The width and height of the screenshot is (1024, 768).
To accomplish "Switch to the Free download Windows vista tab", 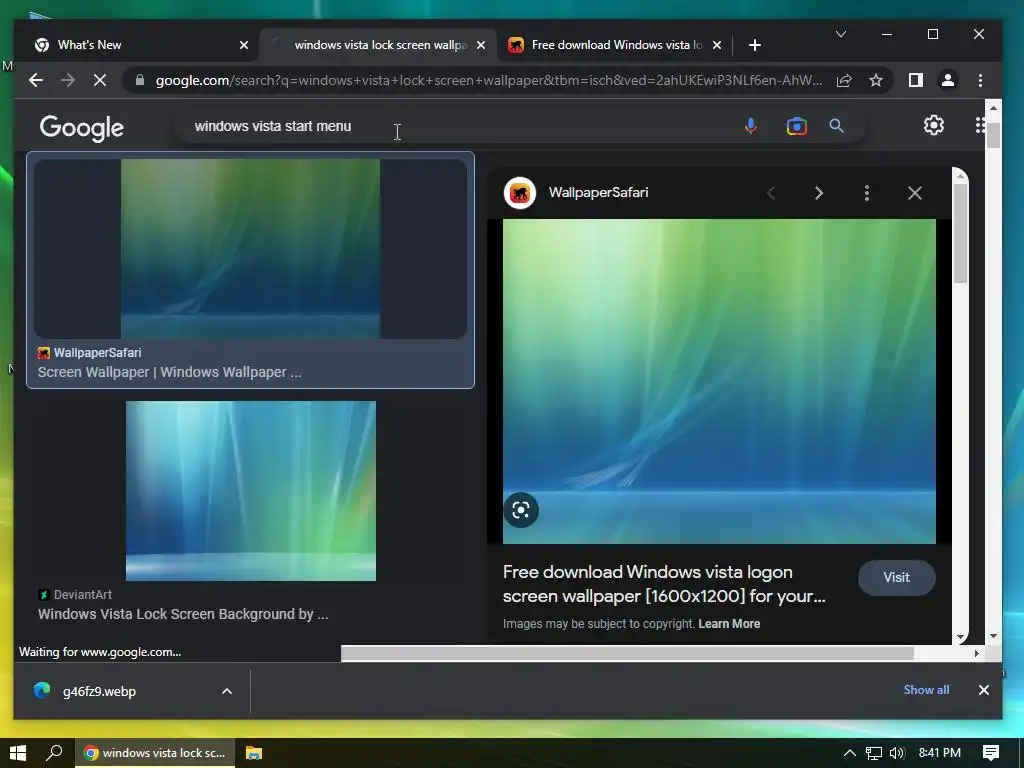I will (614, 45).
